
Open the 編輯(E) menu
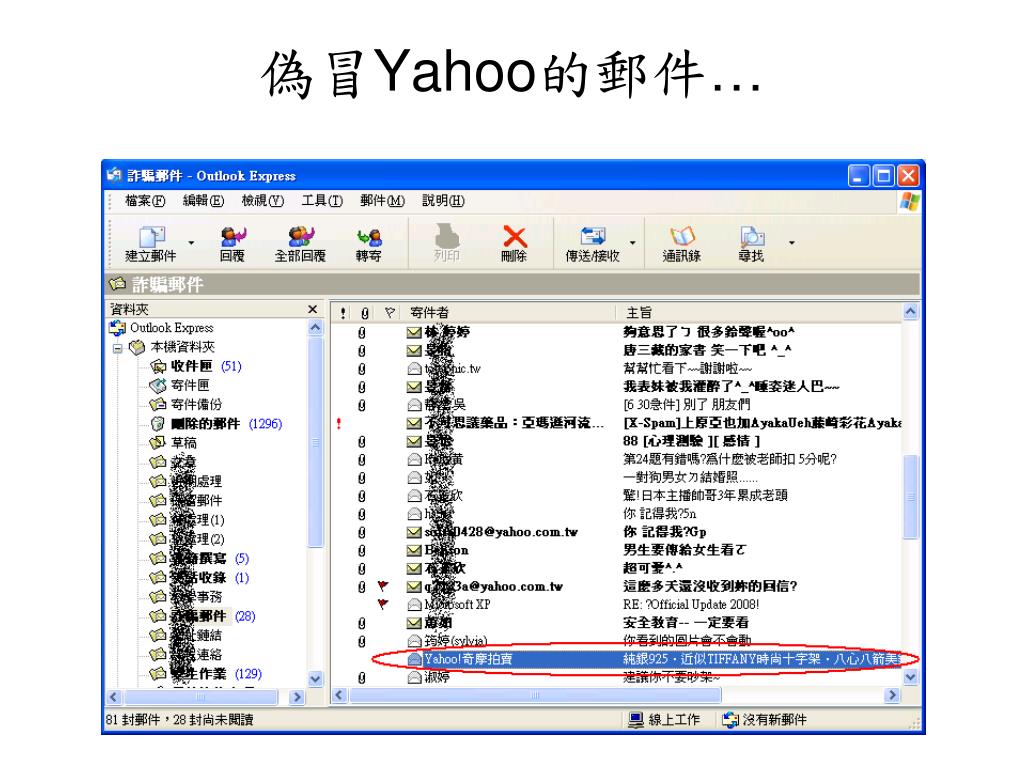203,200
